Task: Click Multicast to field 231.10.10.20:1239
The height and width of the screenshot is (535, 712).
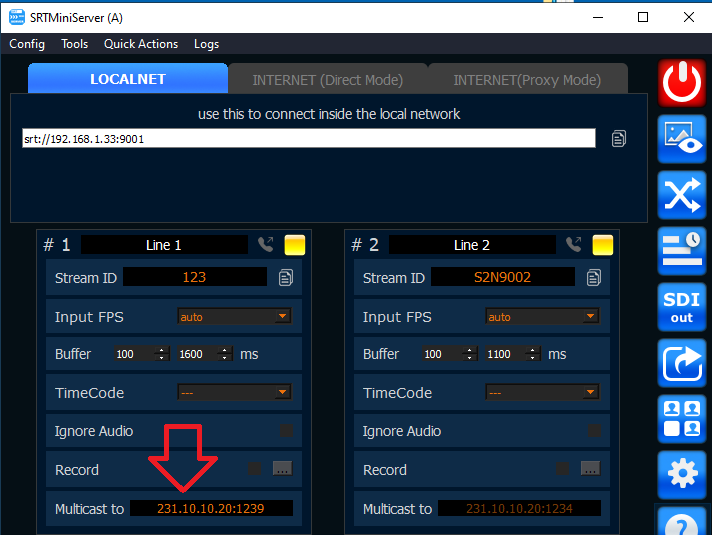Action: pyautogui.click(x=211, y=508)
